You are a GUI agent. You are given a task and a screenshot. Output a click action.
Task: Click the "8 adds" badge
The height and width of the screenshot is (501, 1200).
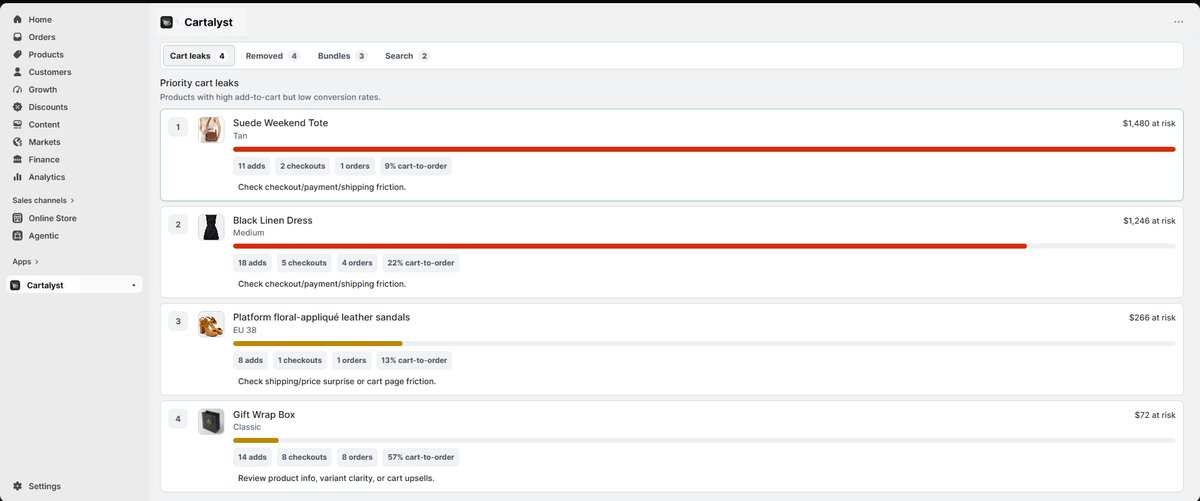pyautogui.click(x=251, y=360)
